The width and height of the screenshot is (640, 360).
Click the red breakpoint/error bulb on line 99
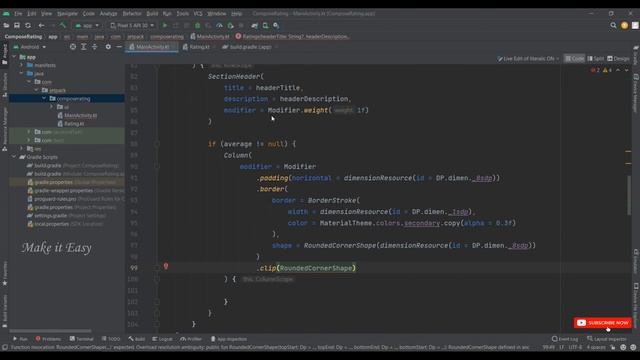coord(166,267)
